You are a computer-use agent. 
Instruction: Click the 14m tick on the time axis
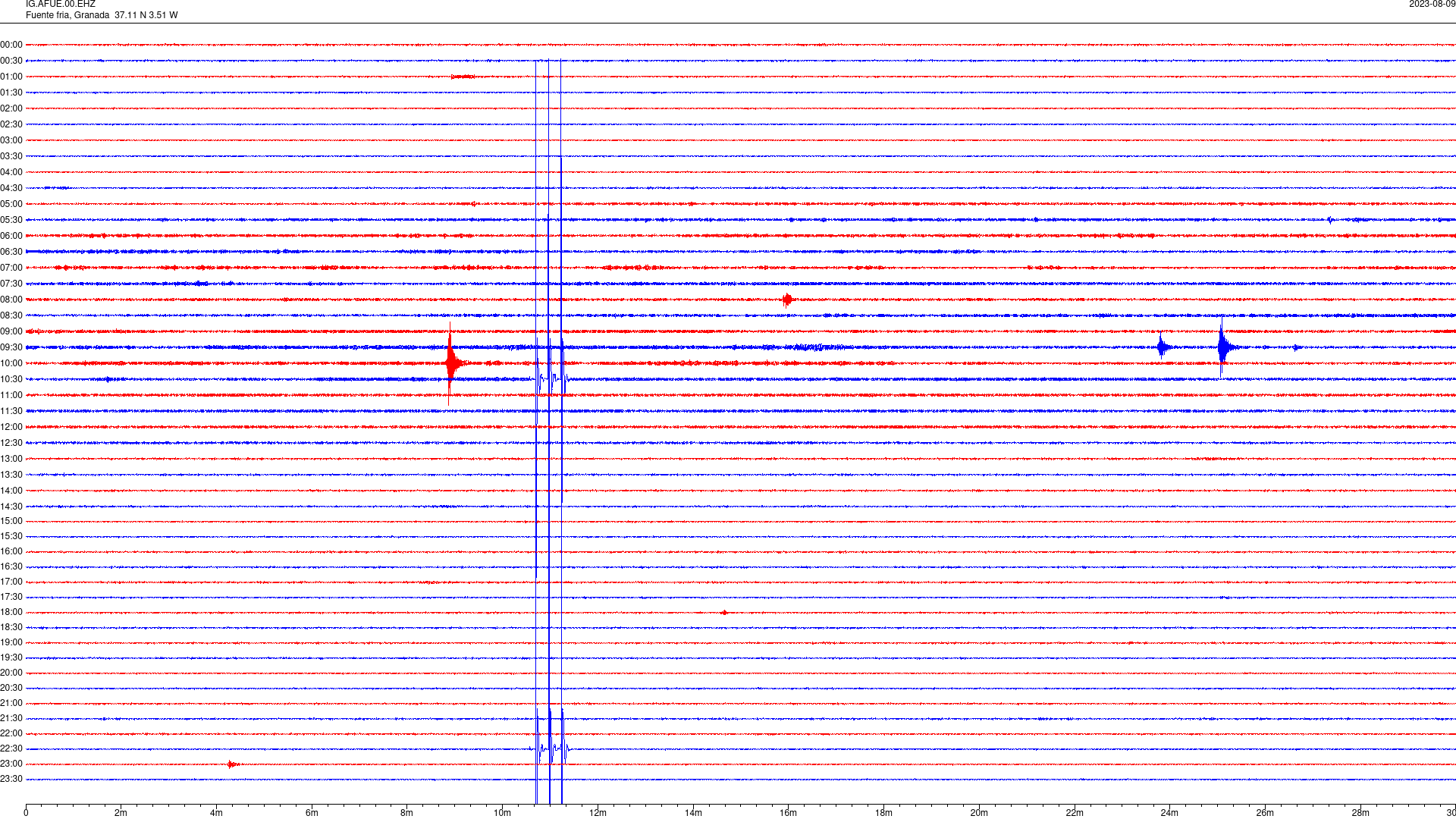tap(693, 813)
